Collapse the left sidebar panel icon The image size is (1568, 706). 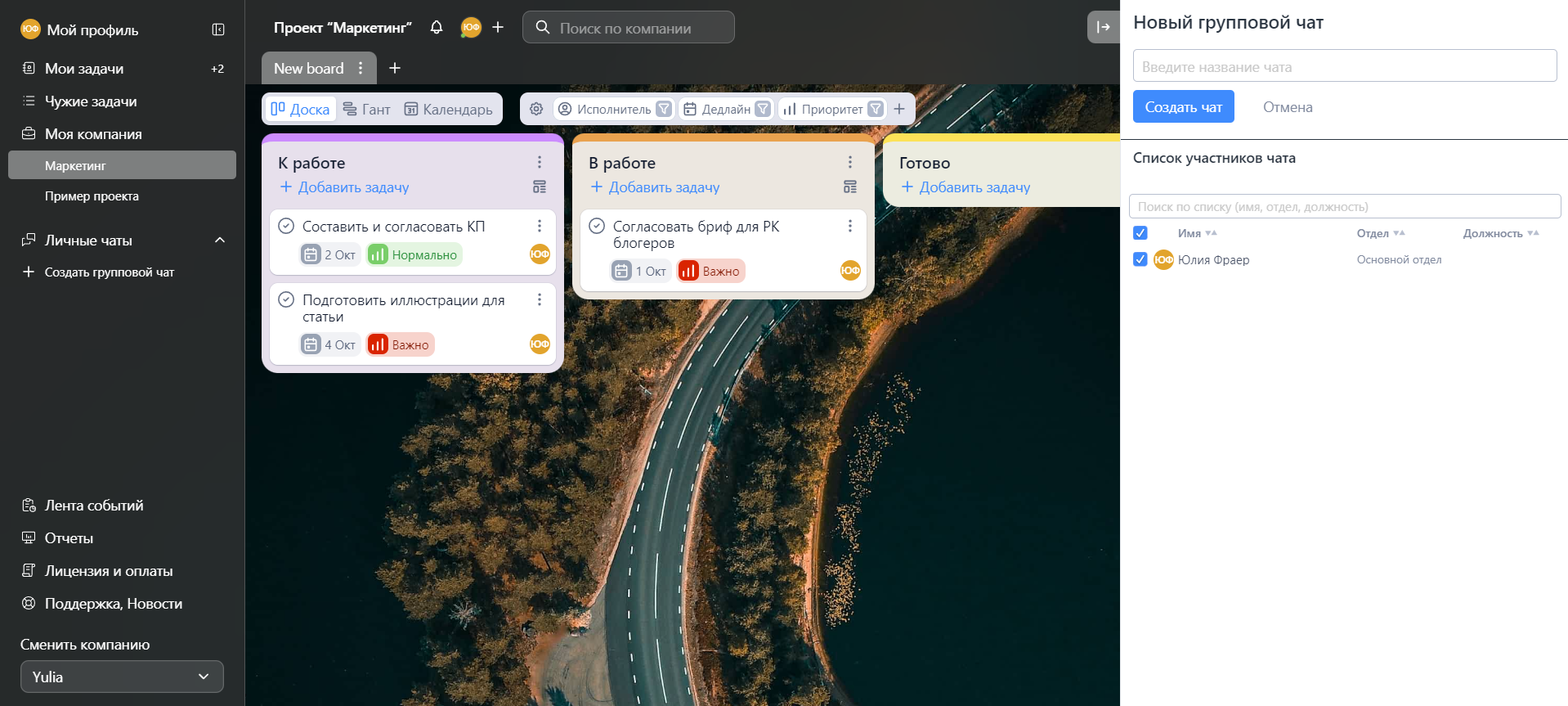click(x=218, y=29)
